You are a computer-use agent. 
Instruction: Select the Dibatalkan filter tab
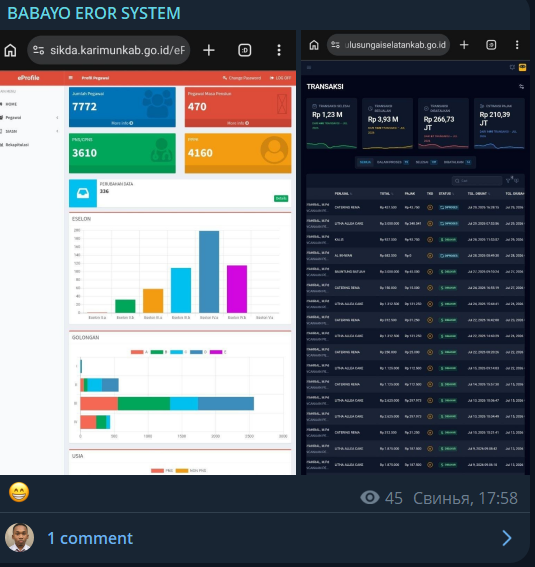[457, 162]
